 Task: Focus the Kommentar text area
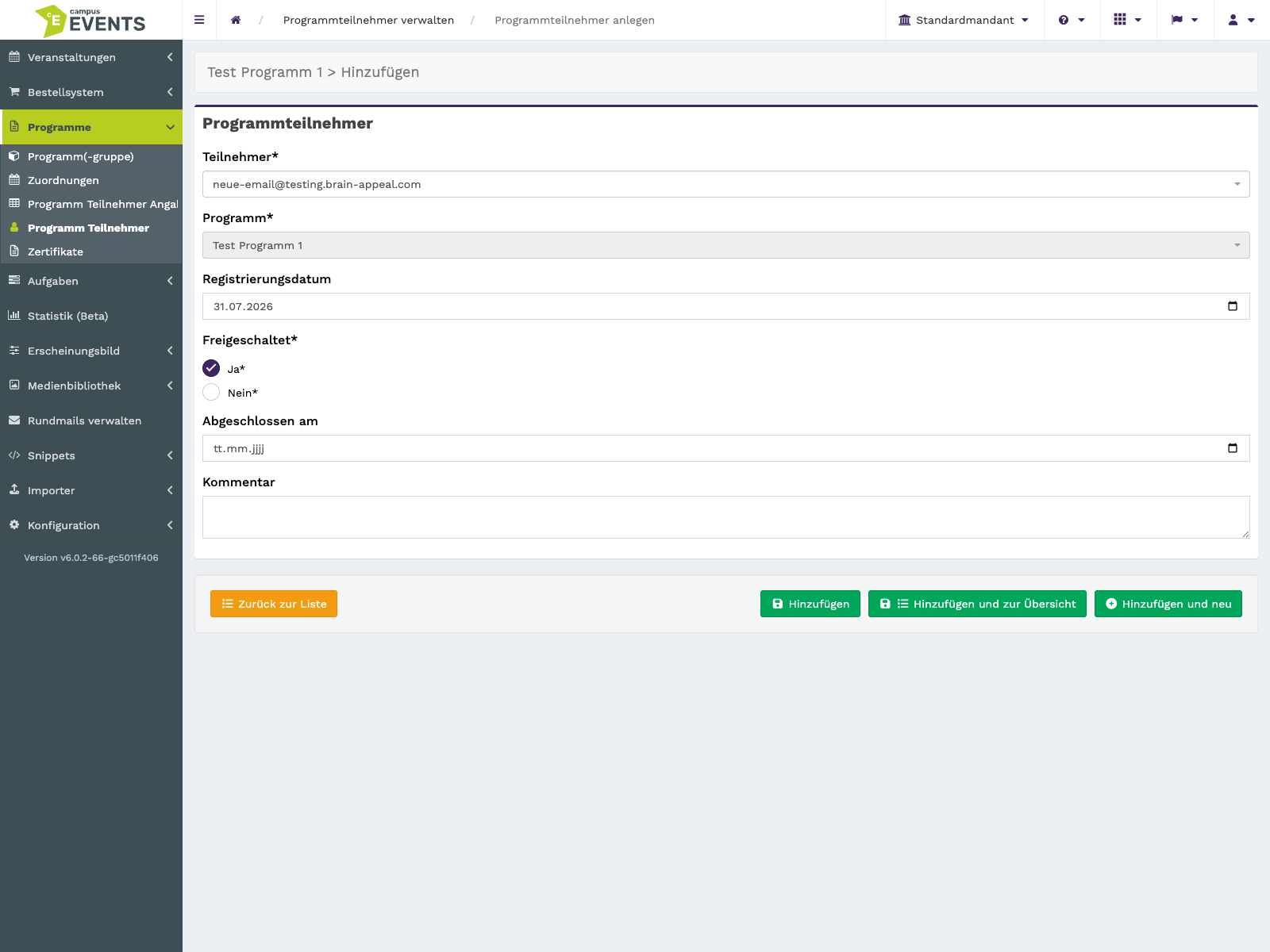click(725, 517)
